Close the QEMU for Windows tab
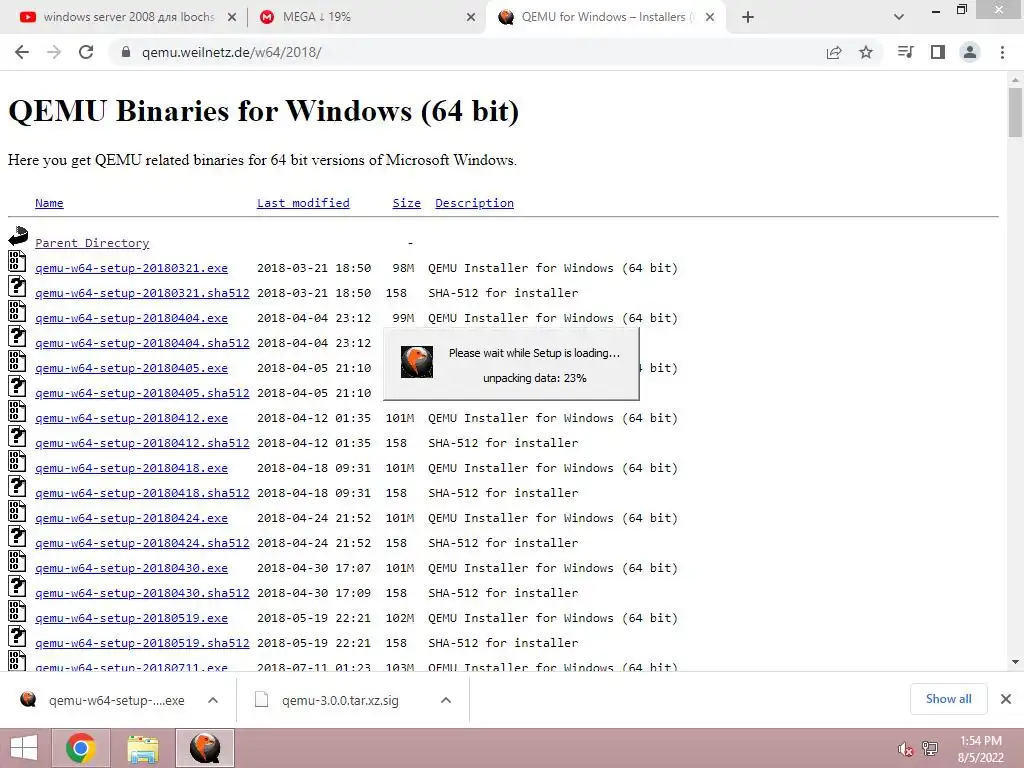The image size is (1024, 768). point(710,18)
